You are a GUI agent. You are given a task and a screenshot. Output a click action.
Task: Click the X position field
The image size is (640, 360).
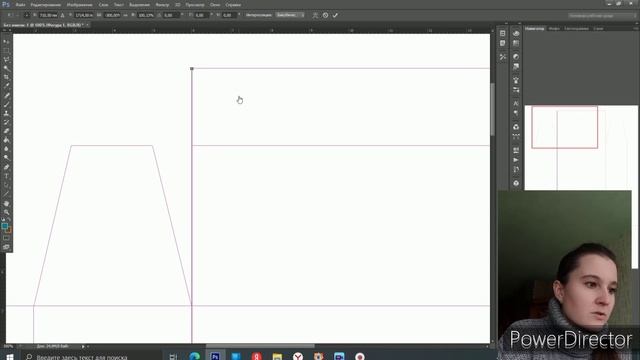(x=48, y=15)
